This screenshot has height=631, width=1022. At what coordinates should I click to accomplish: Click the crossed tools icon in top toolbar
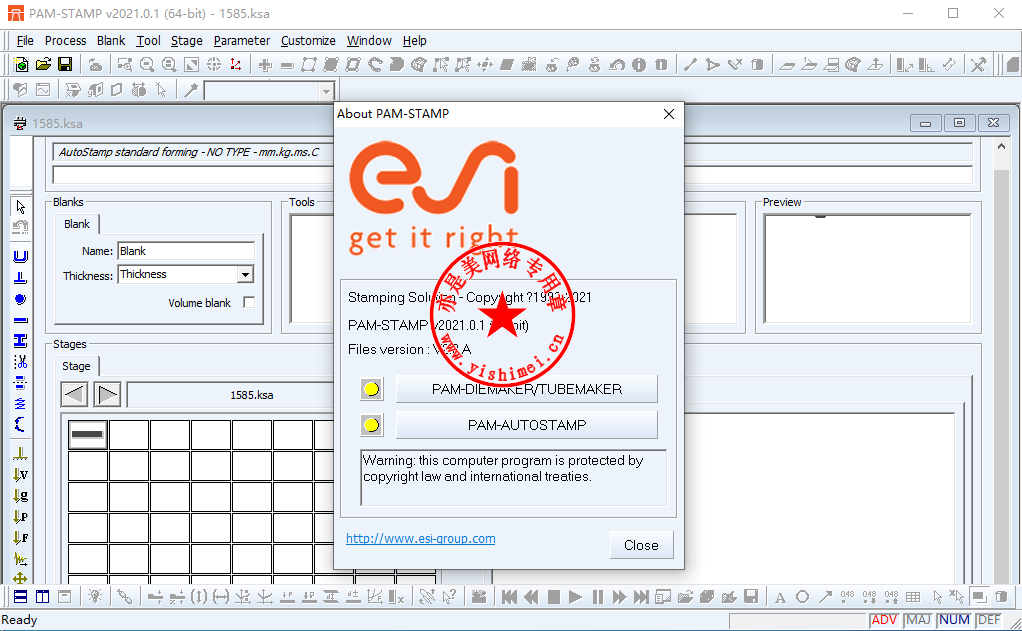978,65
